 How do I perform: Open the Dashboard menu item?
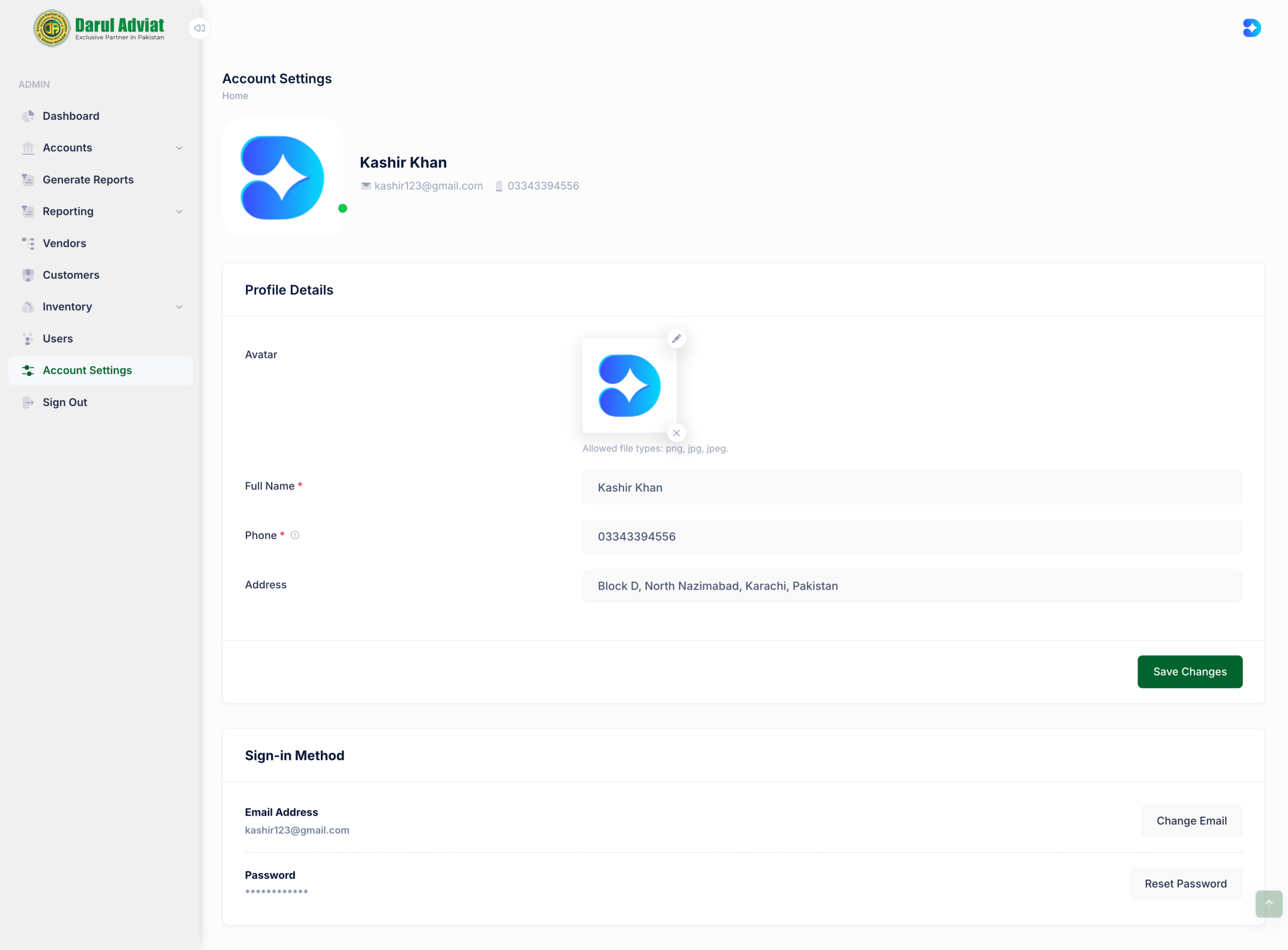click(x=100, y=116)
